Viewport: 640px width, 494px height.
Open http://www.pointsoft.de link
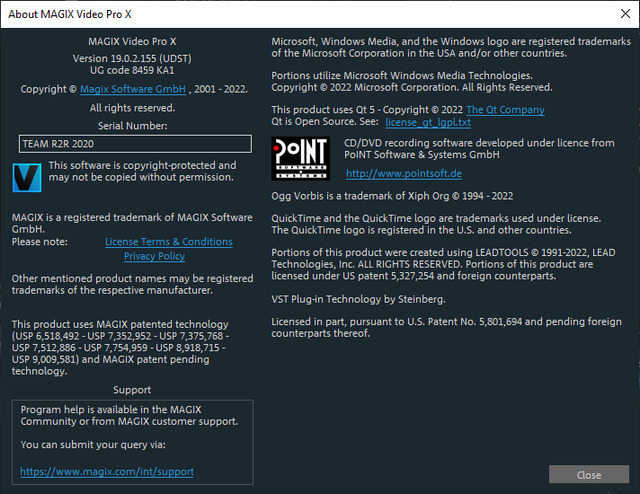[404, 174]
